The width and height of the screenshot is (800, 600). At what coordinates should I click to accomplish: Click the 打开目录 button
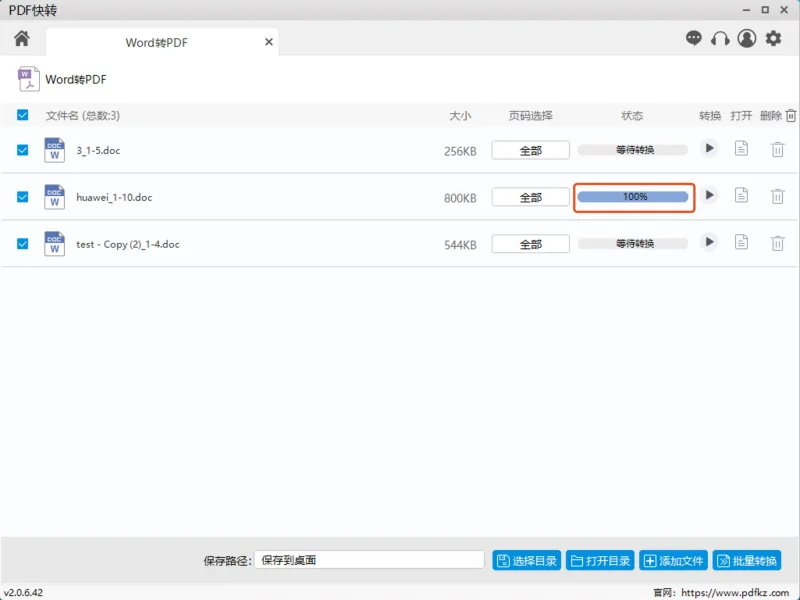click(x=600, y=561)
